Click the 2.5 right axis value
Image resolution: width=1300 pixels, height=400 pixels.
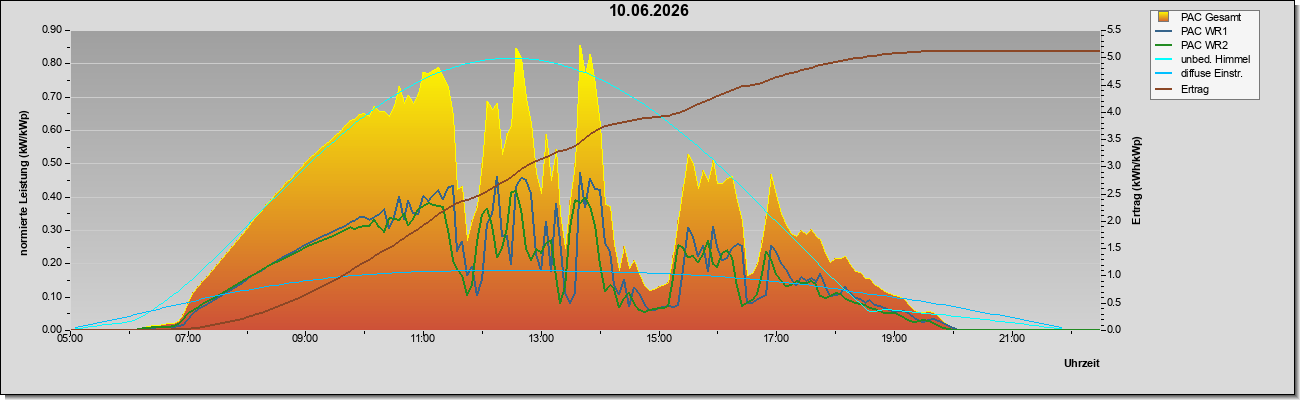[x=1112, y=193]
